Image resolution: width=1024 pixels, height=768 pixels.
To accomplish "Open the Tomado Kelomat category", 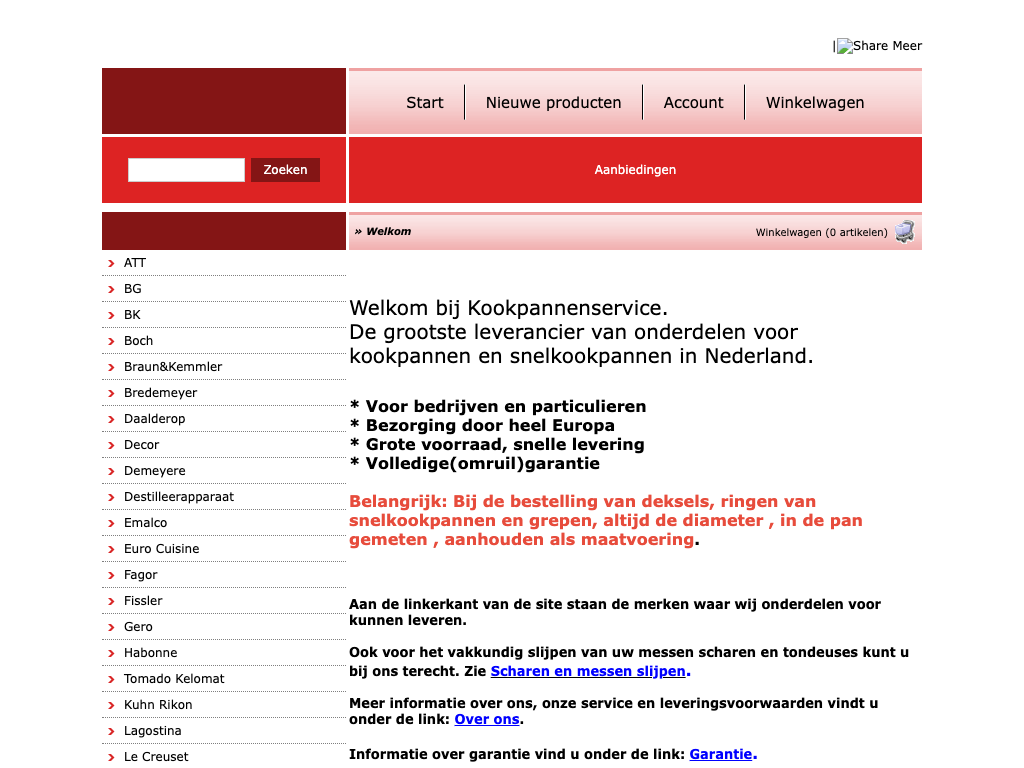I will point(174,679).
